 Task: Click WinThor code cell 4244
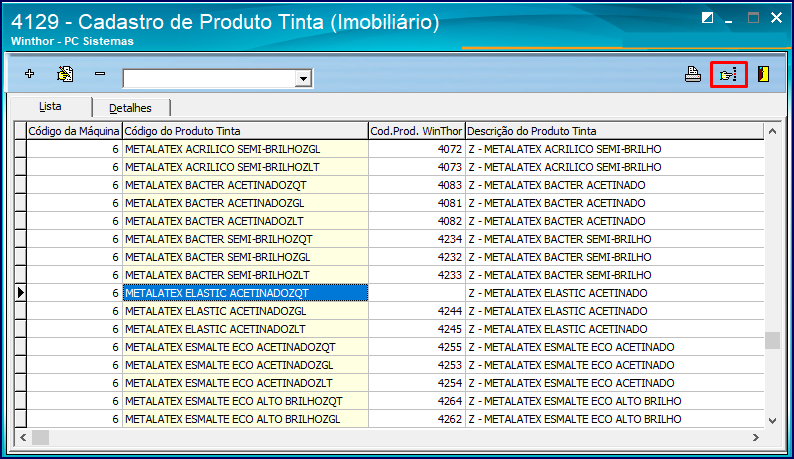[416, 311]
